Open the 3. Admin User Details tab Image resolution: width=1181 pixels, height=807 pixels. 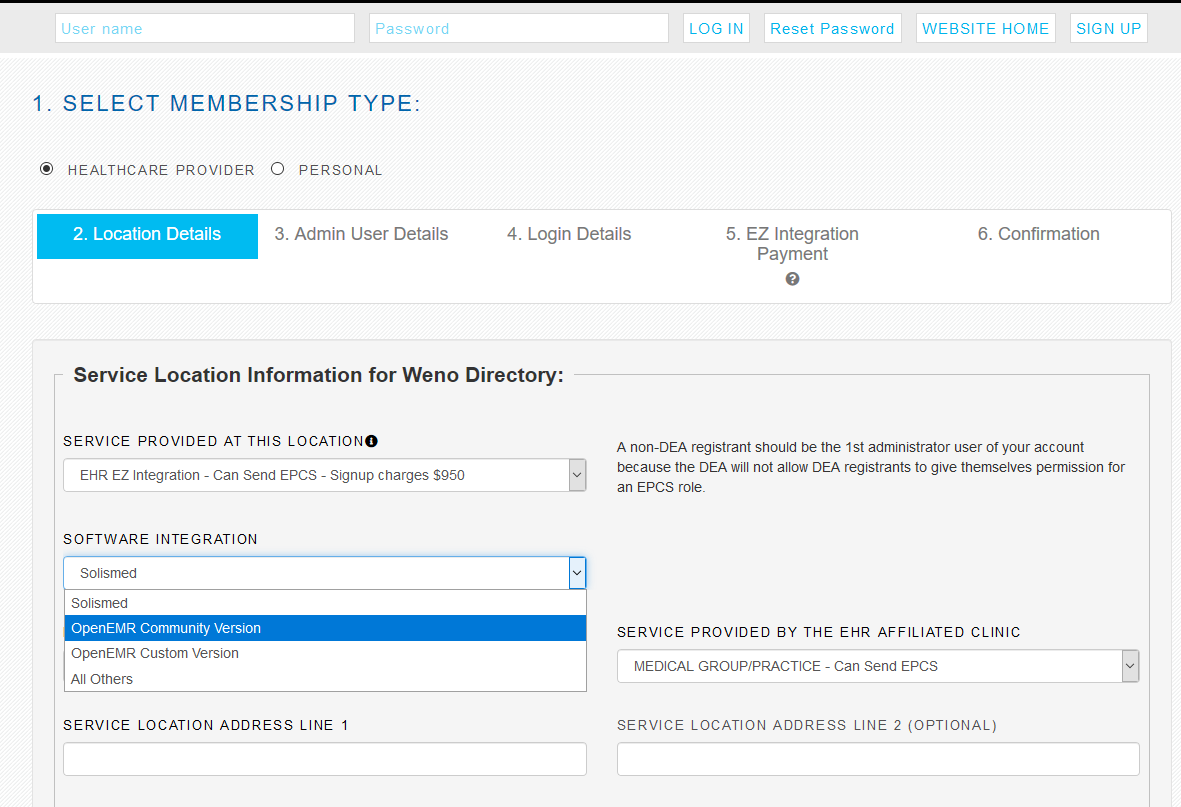pyautogui.click(x=362, y=234)
